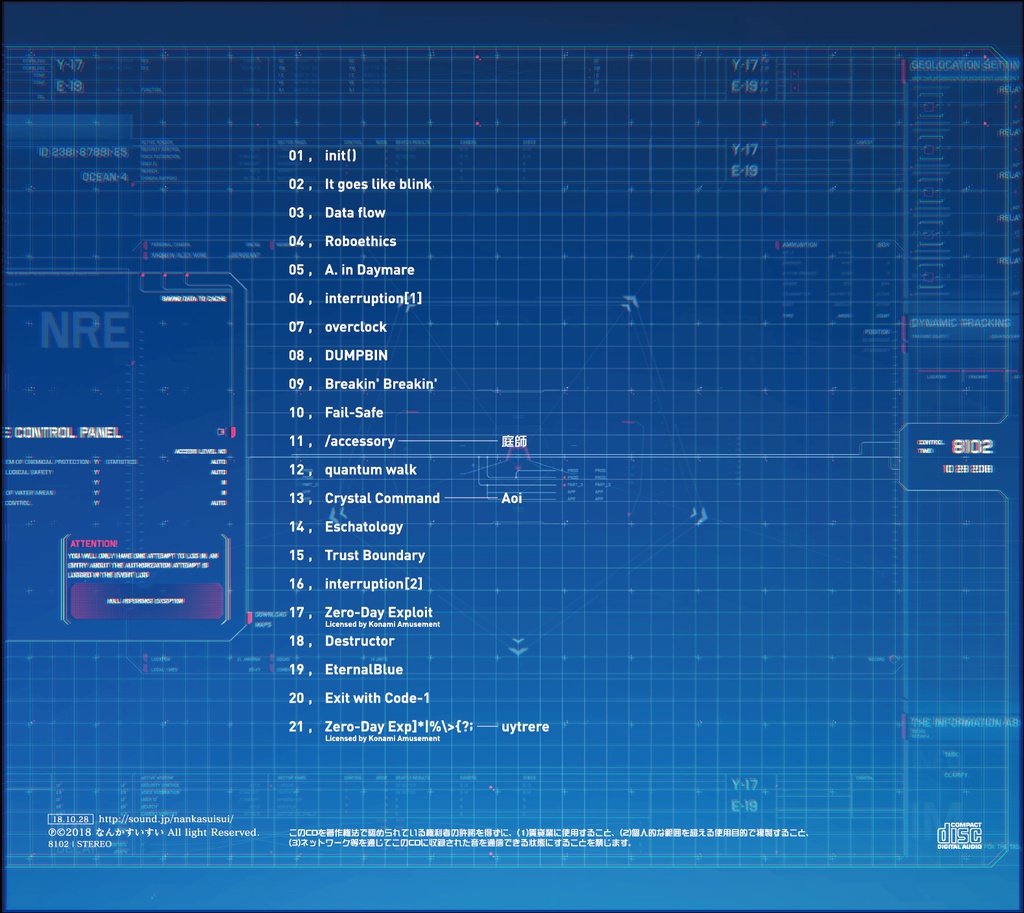Click the large 'NRE' lettering
The image size is (1024, 913).
[85, 330]
